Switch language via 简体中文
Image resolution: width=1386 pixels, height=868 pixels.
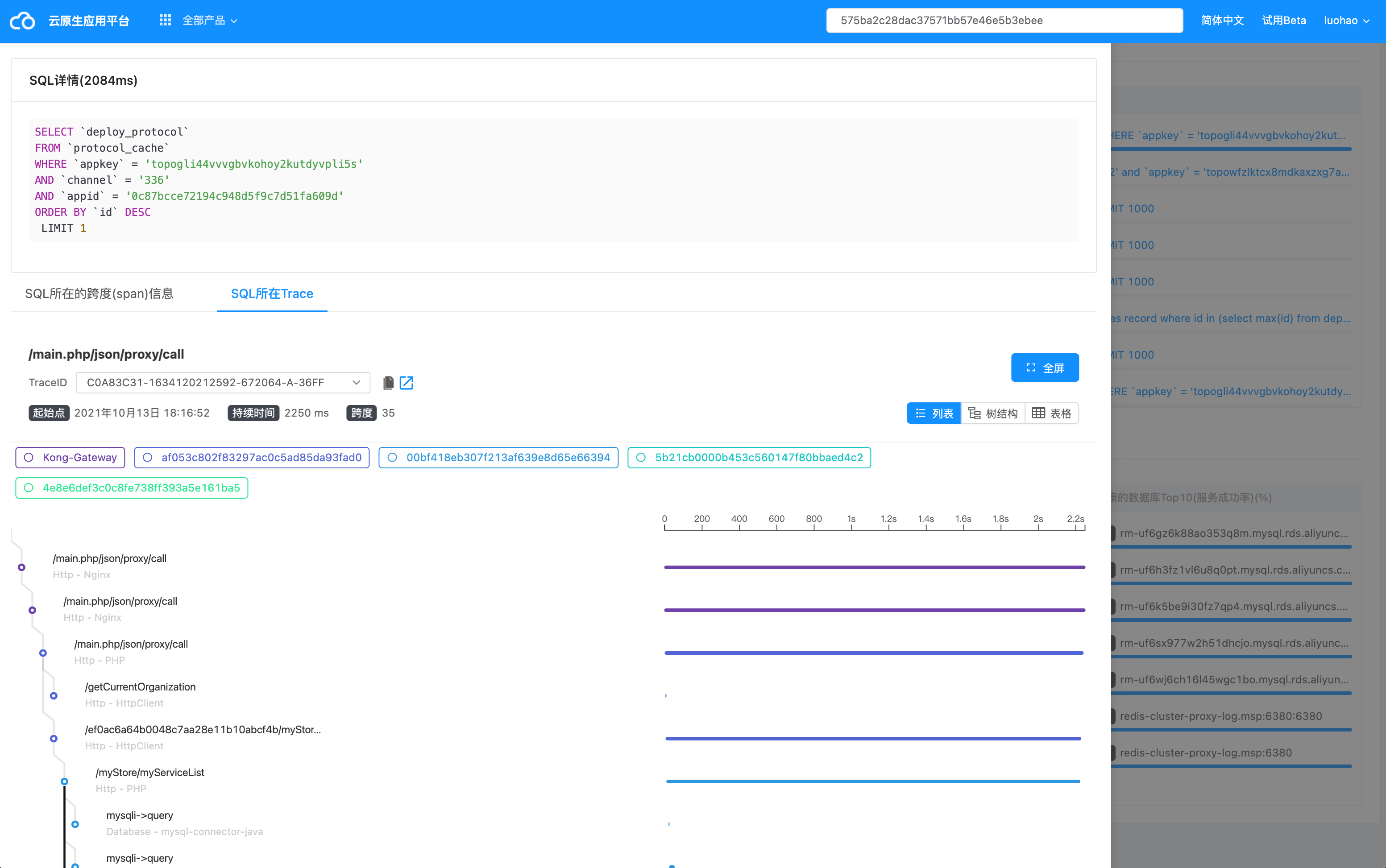pyautogui.click(x=1222, y=21)
